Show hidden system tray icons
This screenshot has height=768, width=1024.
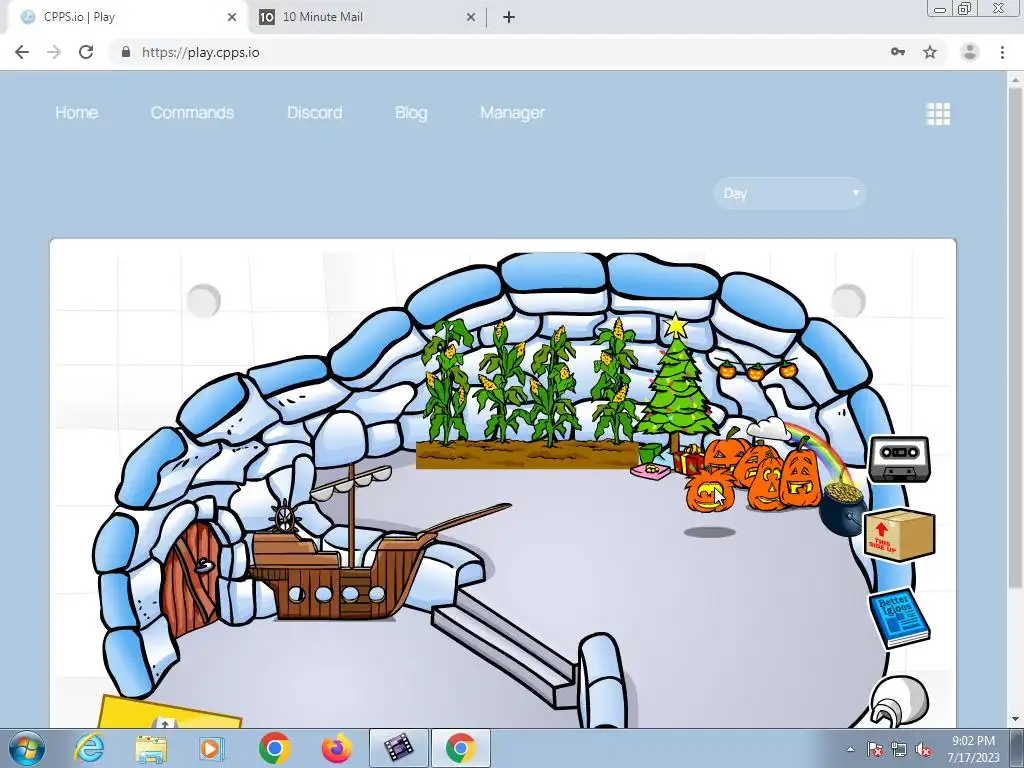tap(850, 750)
